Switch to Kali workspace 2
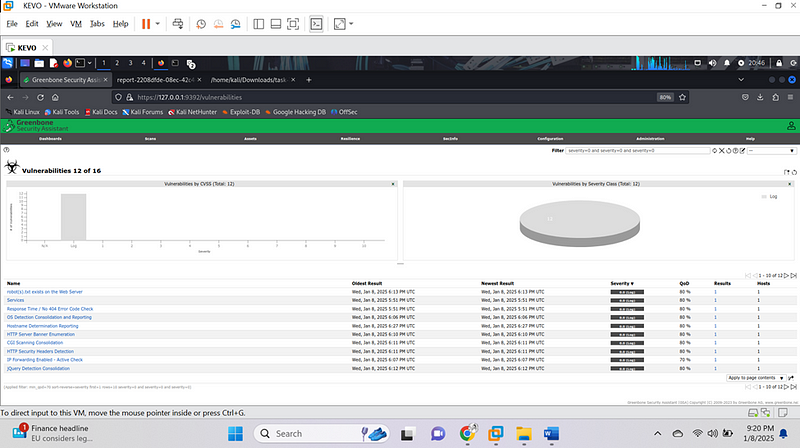This screenshot has height=448, width=800. [x=117, y=63]
